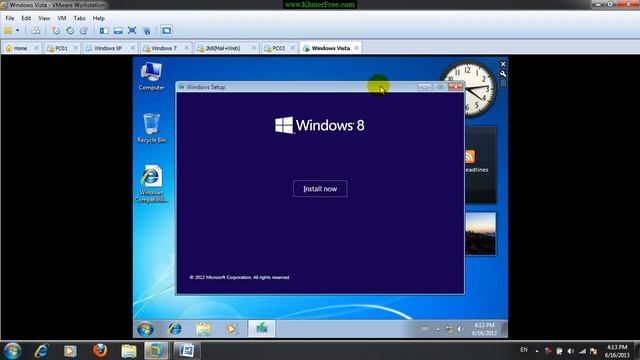Toggle the thumbnail bar view icon
640x360 pixels.
click(118, 31)
